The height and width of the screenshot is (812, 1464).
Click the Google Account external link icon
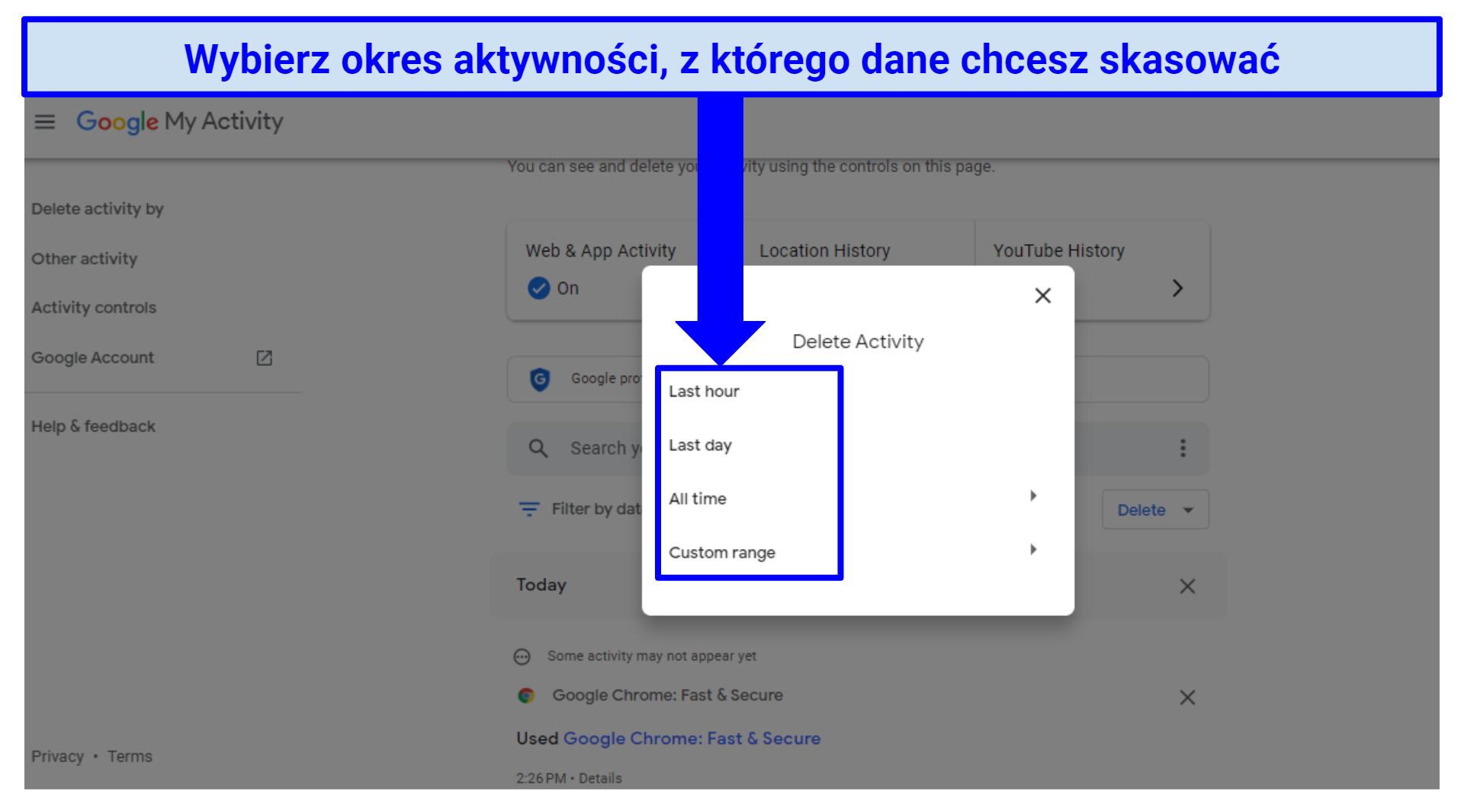[264, 358]
